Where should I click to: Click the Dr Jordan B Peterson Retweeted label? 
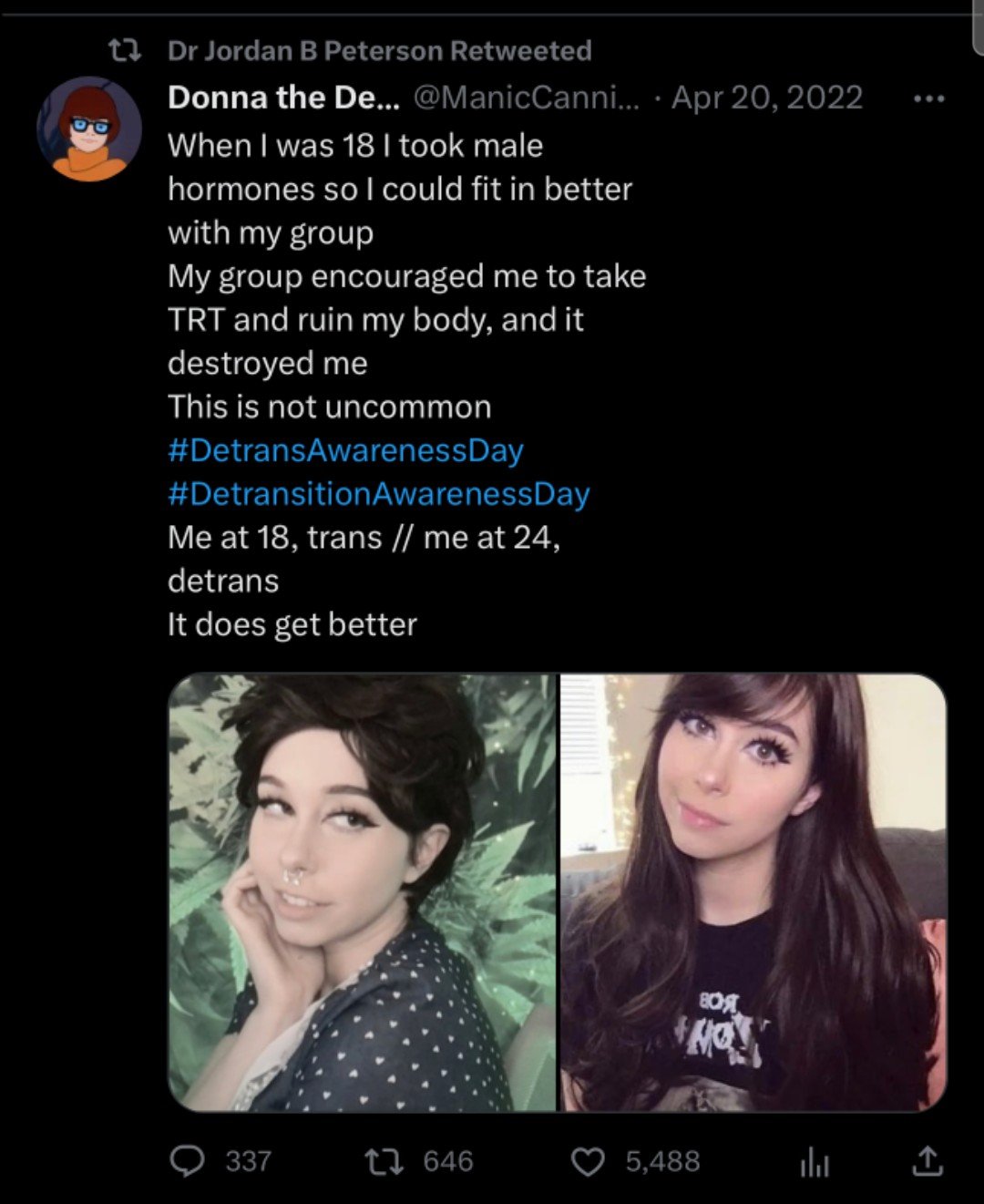click(x=380, y=51)
